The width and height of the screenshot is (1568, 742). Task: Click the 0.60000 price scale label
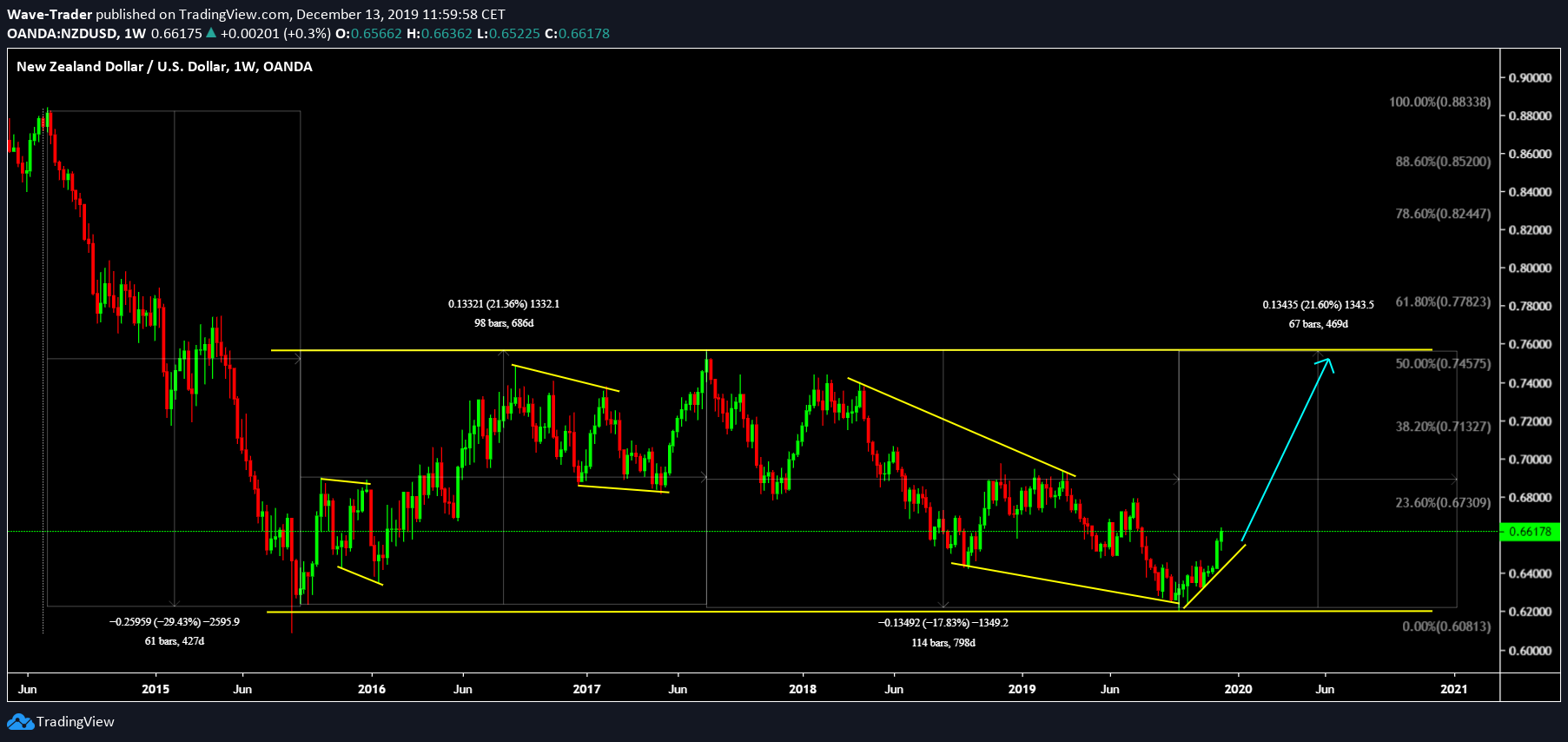pyautogui.click(x=1531, y=651)
